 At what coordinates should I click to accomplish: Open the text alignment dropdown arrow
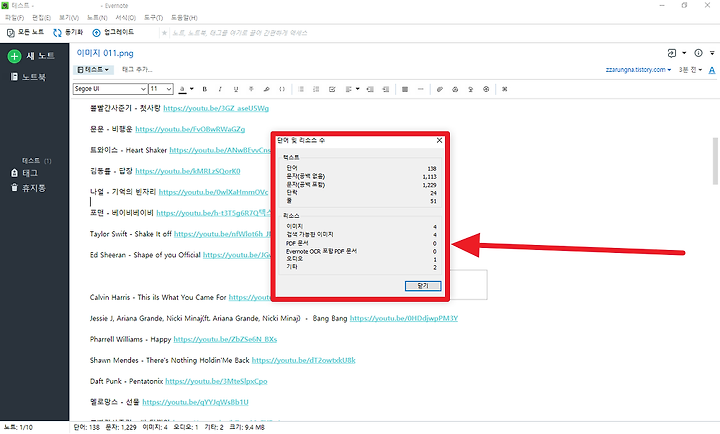[x=357, y=89]
